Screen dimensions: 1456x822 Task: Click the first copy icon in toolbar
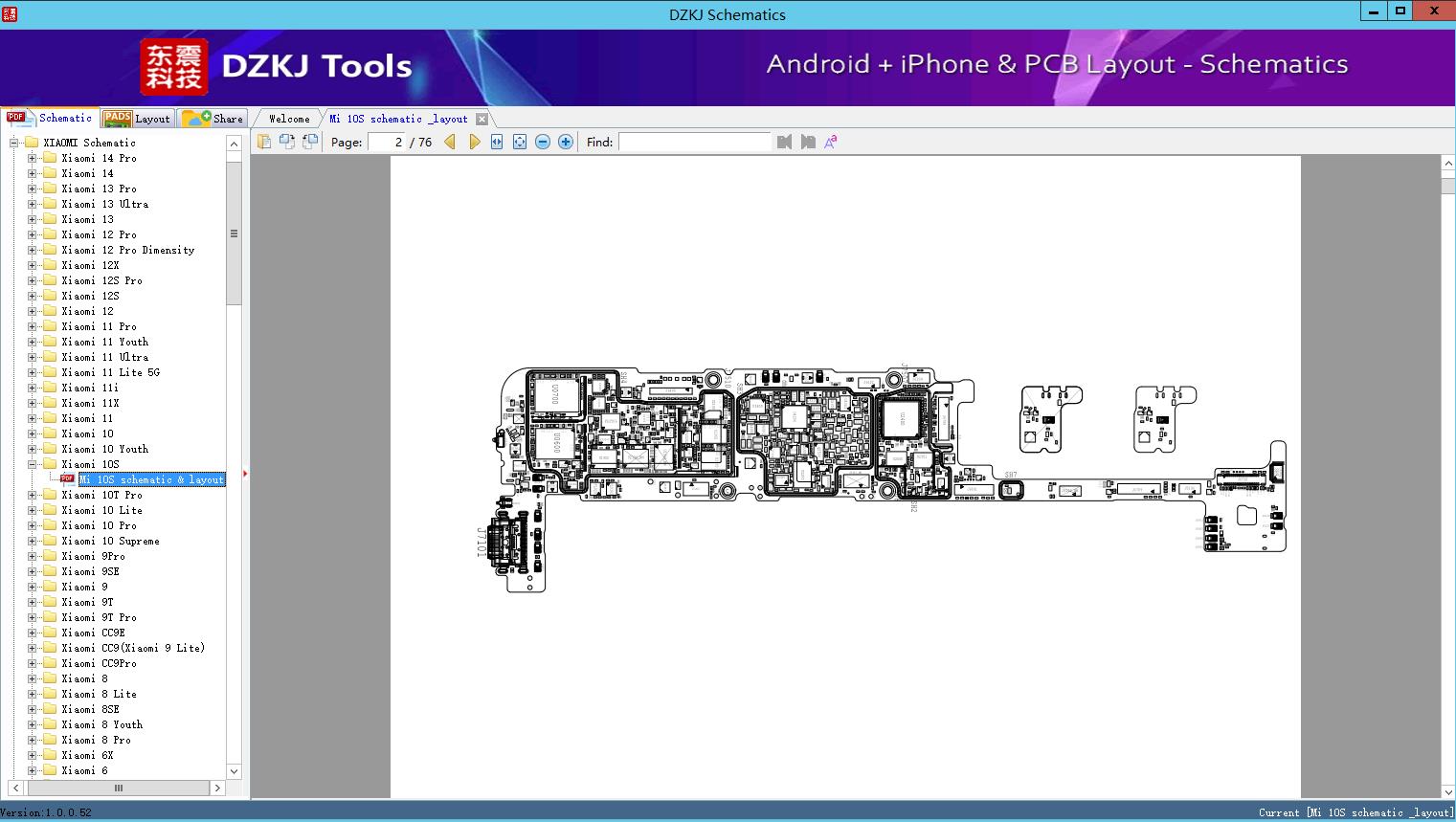[264, 142]
